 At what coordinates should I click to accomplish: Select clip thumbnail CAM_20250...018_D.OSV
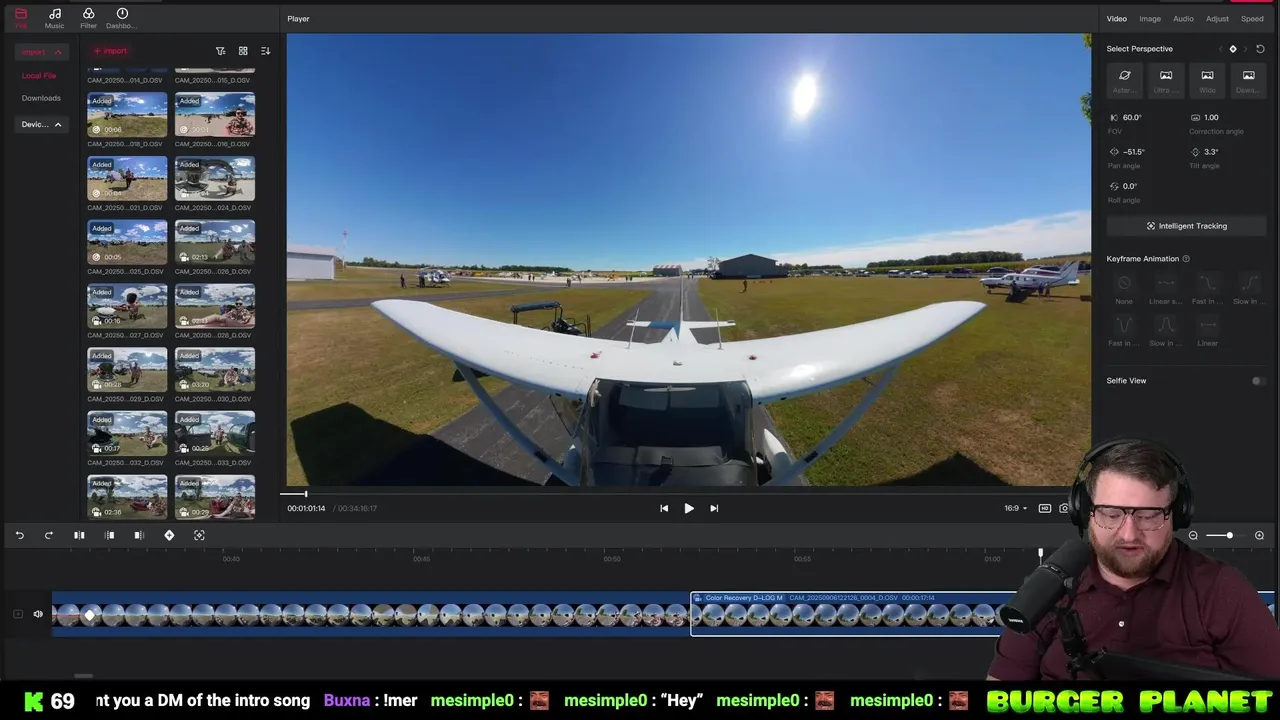click(x=127, y=115)
